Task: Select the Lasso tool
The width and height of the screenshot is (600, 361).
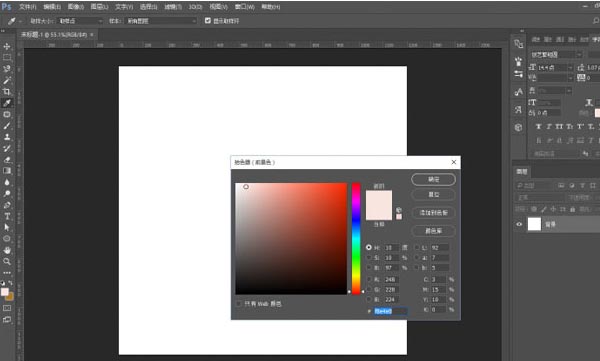Action: click(7, 69)
